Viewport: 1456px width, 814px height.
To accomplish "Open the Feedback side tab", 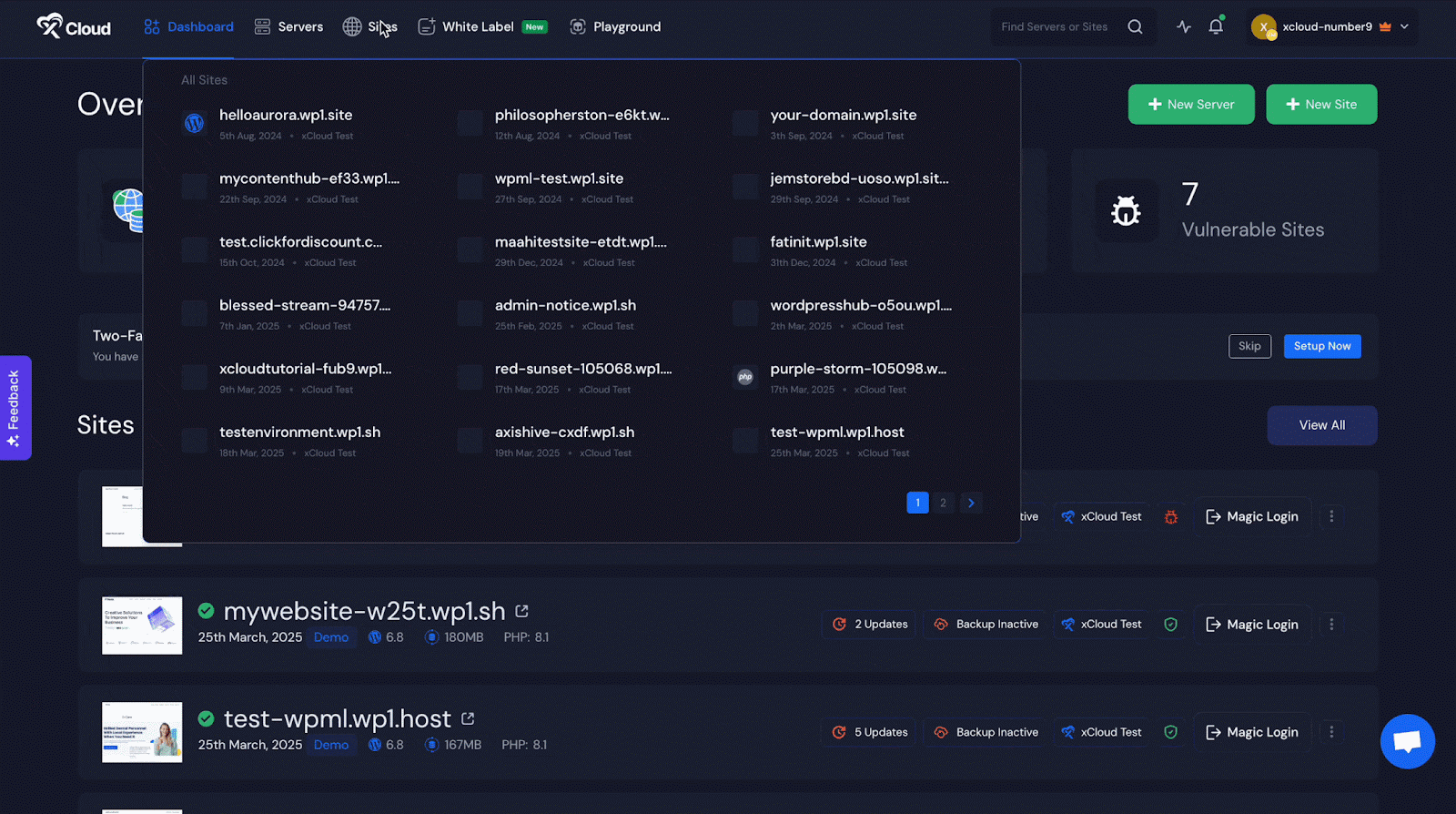I will 15,408.
